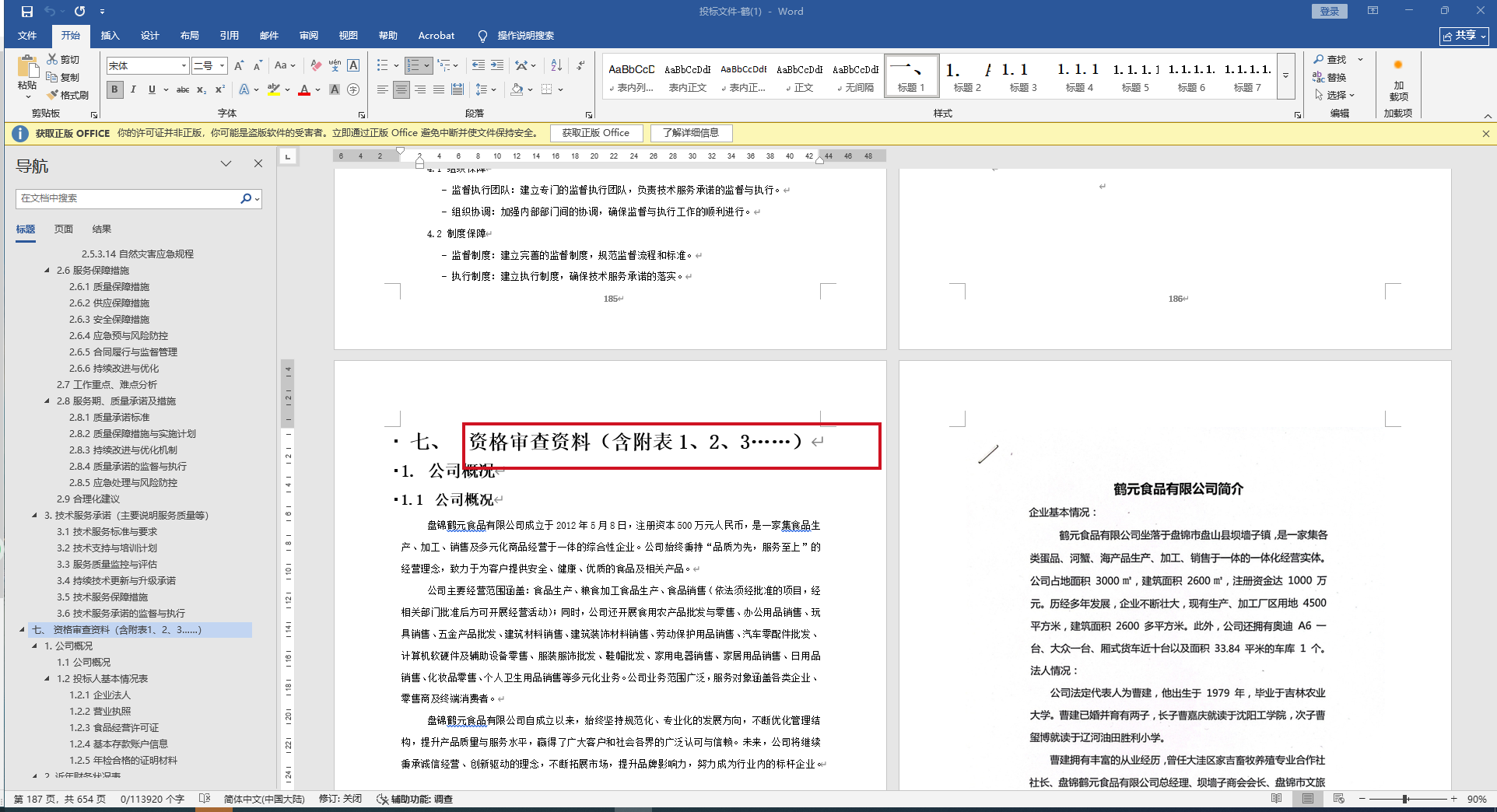Undo the last action
This screenshot has width=1497, height=812.
pos(50,12)
